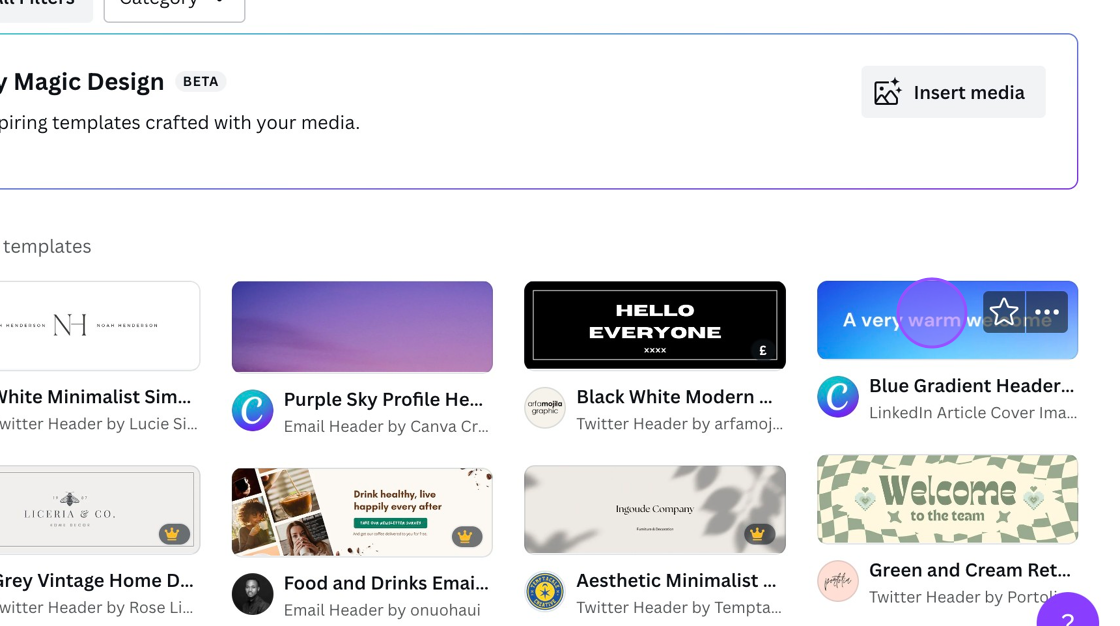The width and height of the screenshot is (1120, 626).
Task: Open Purple Sky Profile Header thumbnail
Action: tap(362, 327)
